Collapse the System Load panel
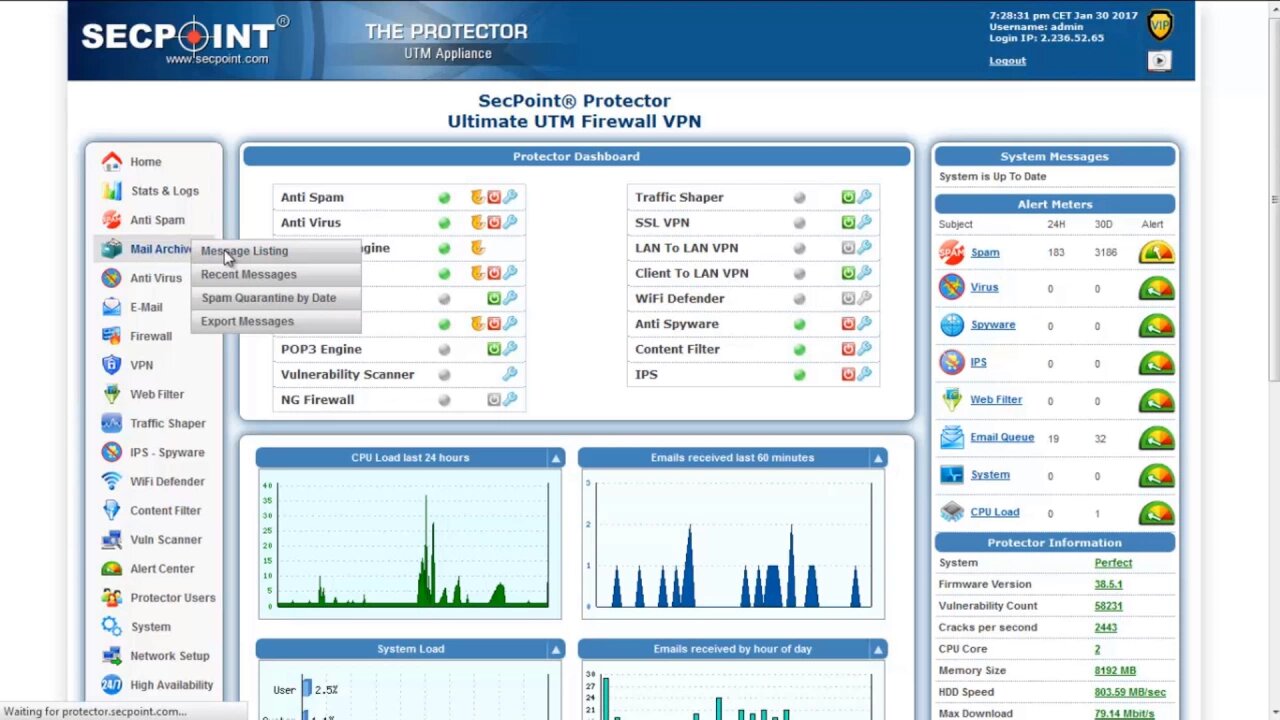Screen dimensions: 1280x720 [x=555, y=649]
